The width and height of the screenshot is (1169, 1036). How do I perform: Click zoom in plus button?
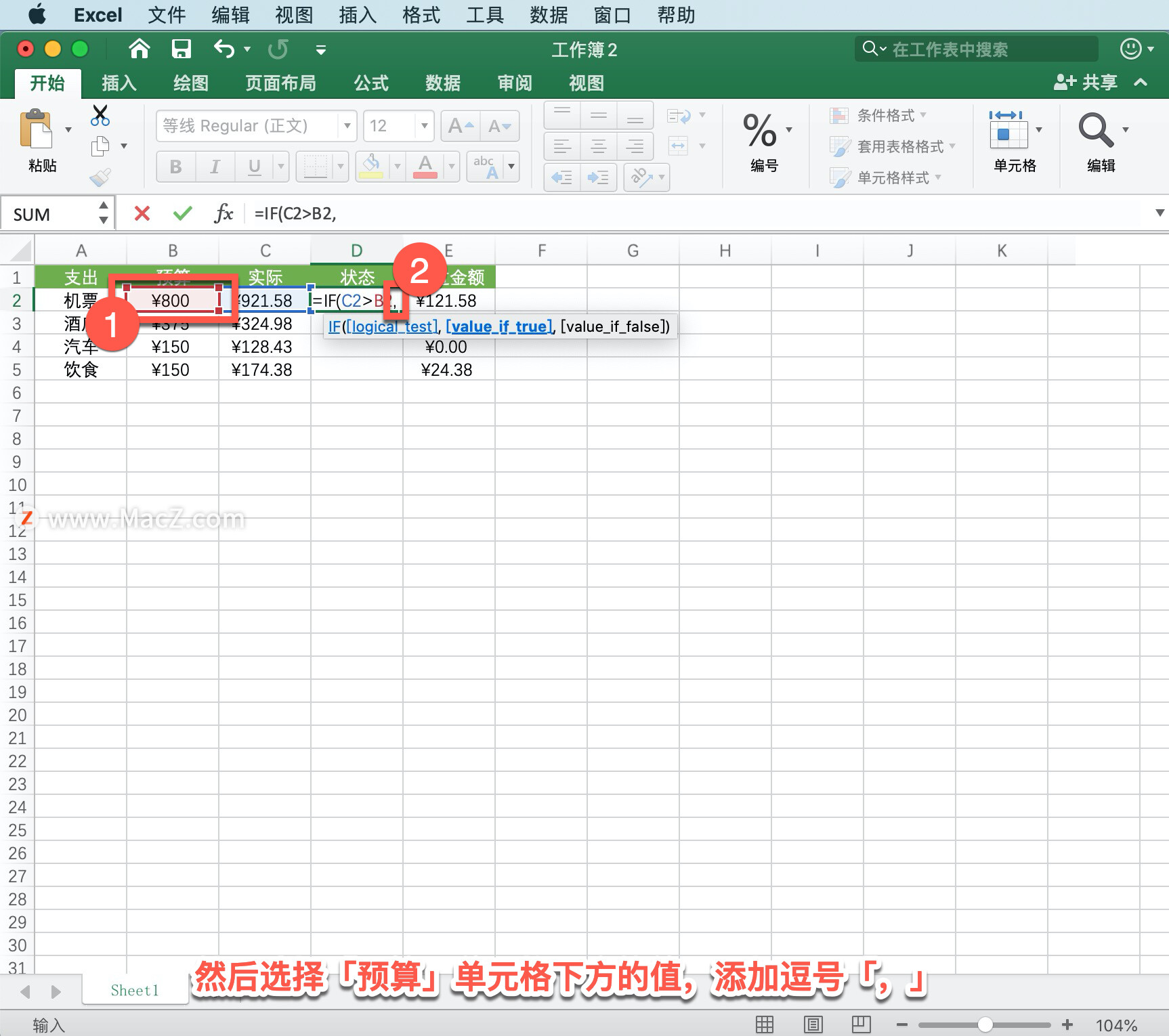[1067, 1024]
